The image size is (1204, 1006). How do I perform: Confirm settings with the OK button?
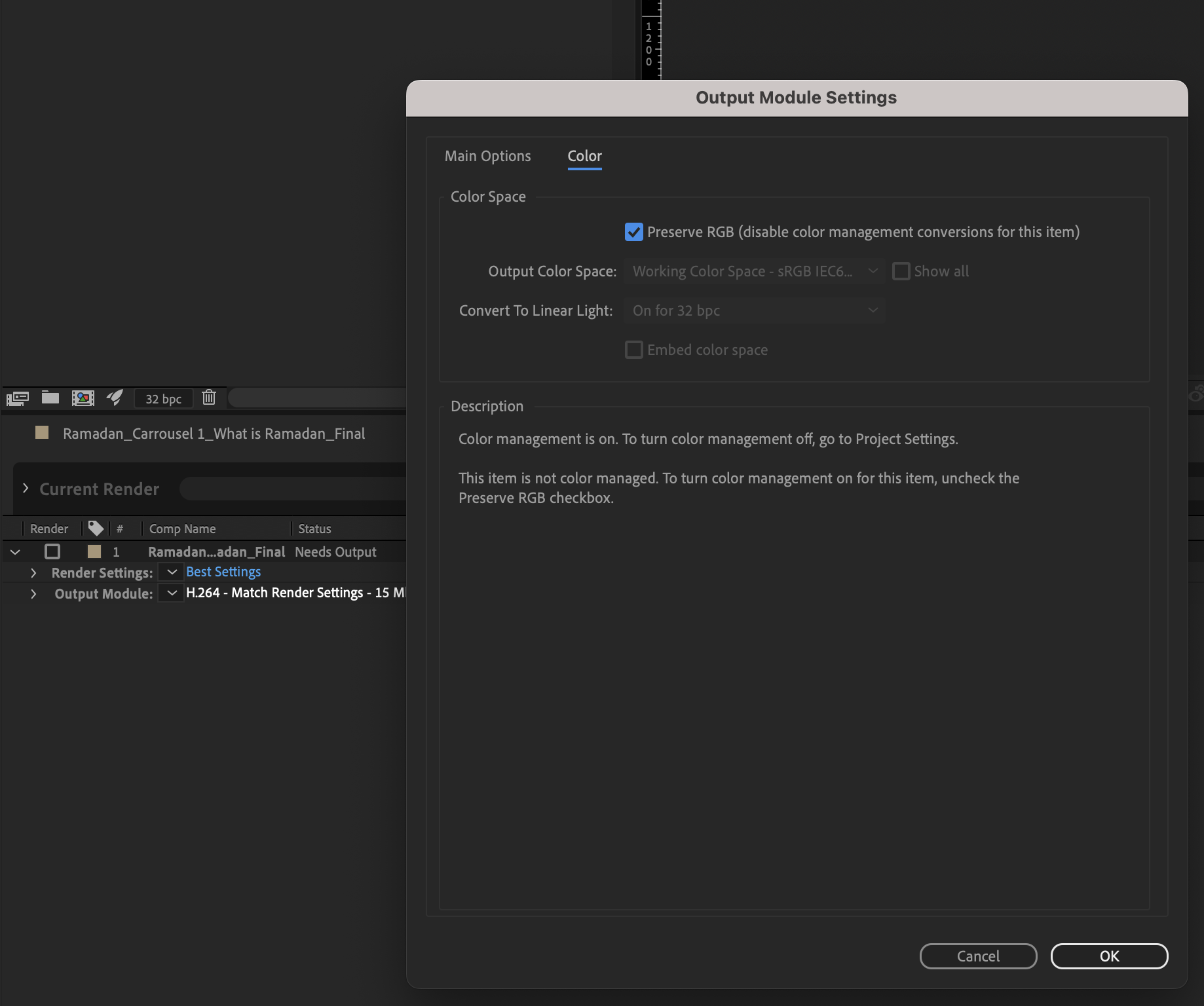[x=1109, y=956]
